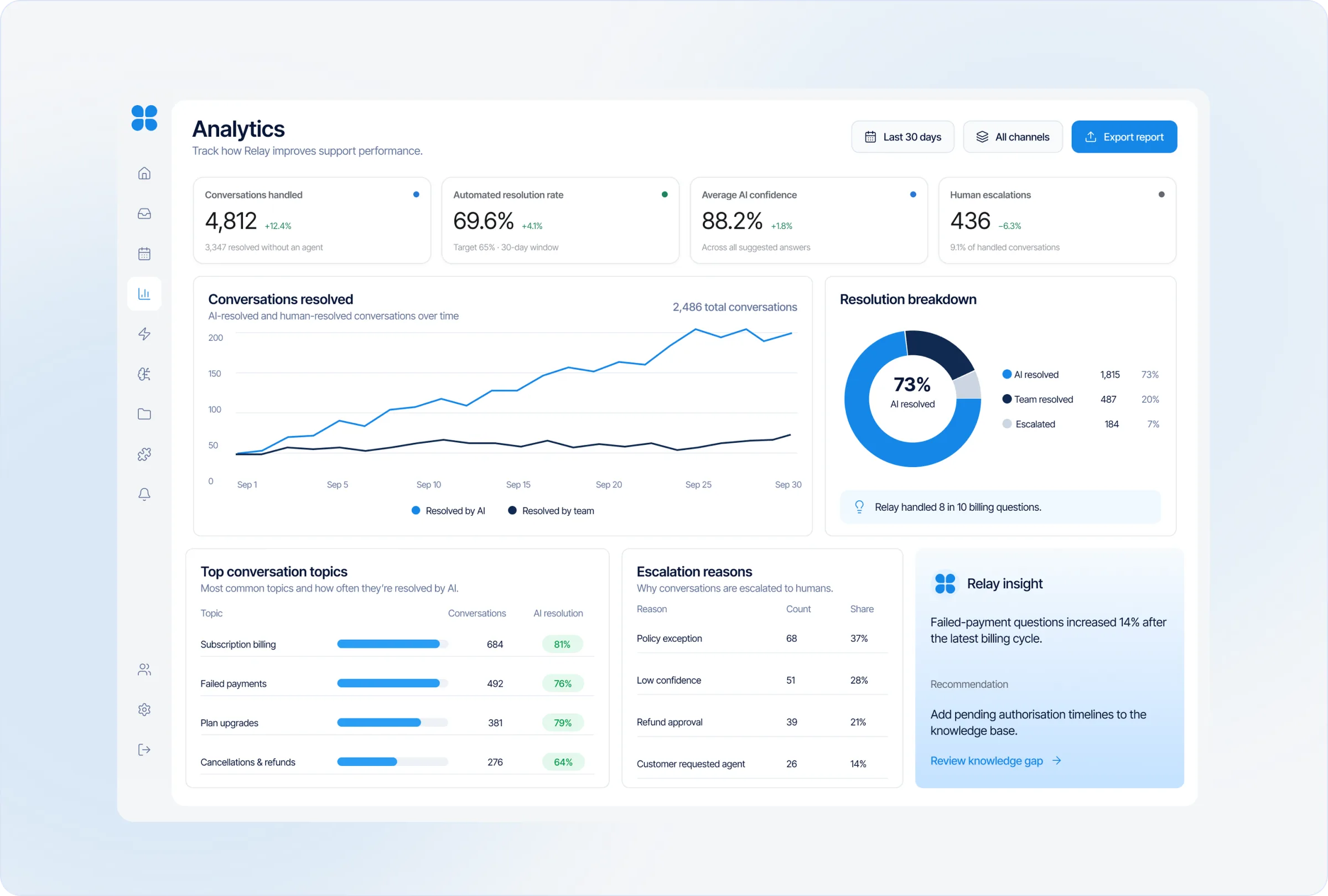Select the Low confidence reason row

tap(762, 680)
